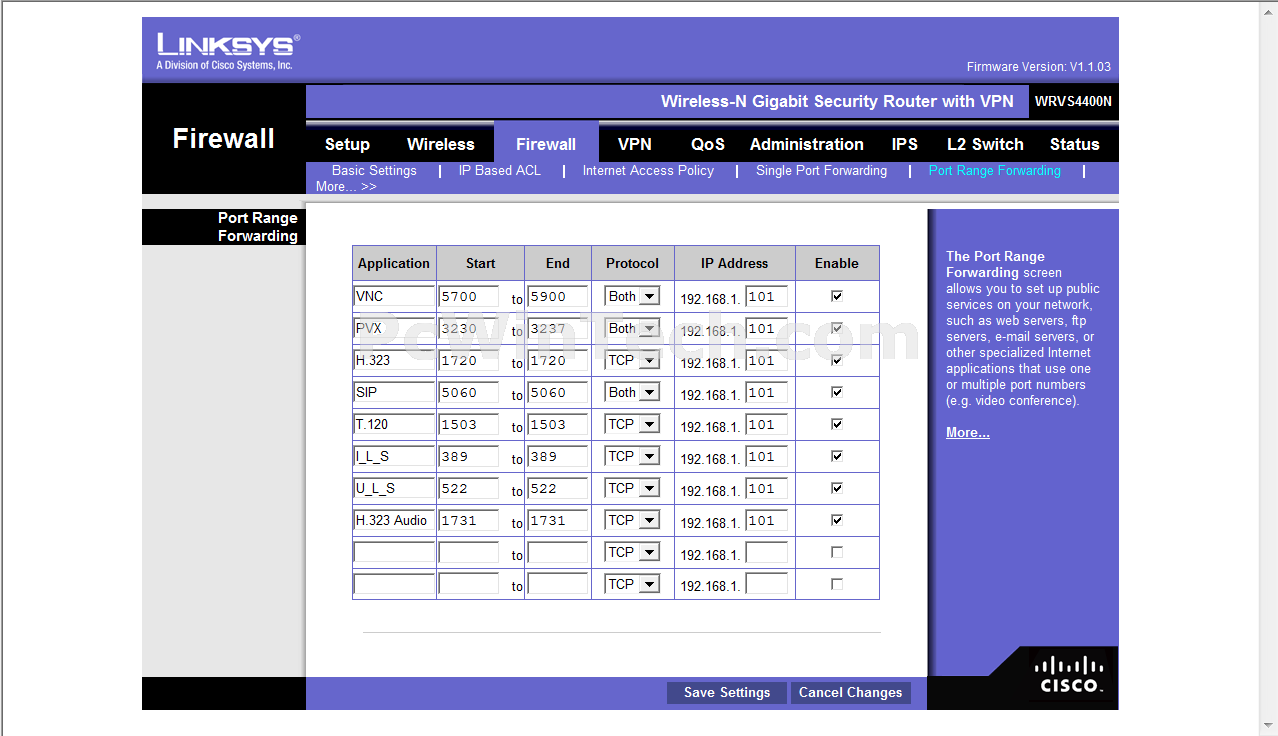Click the IP address field for SIP row
Screen dimensions: 1278x736
[766, 392]
